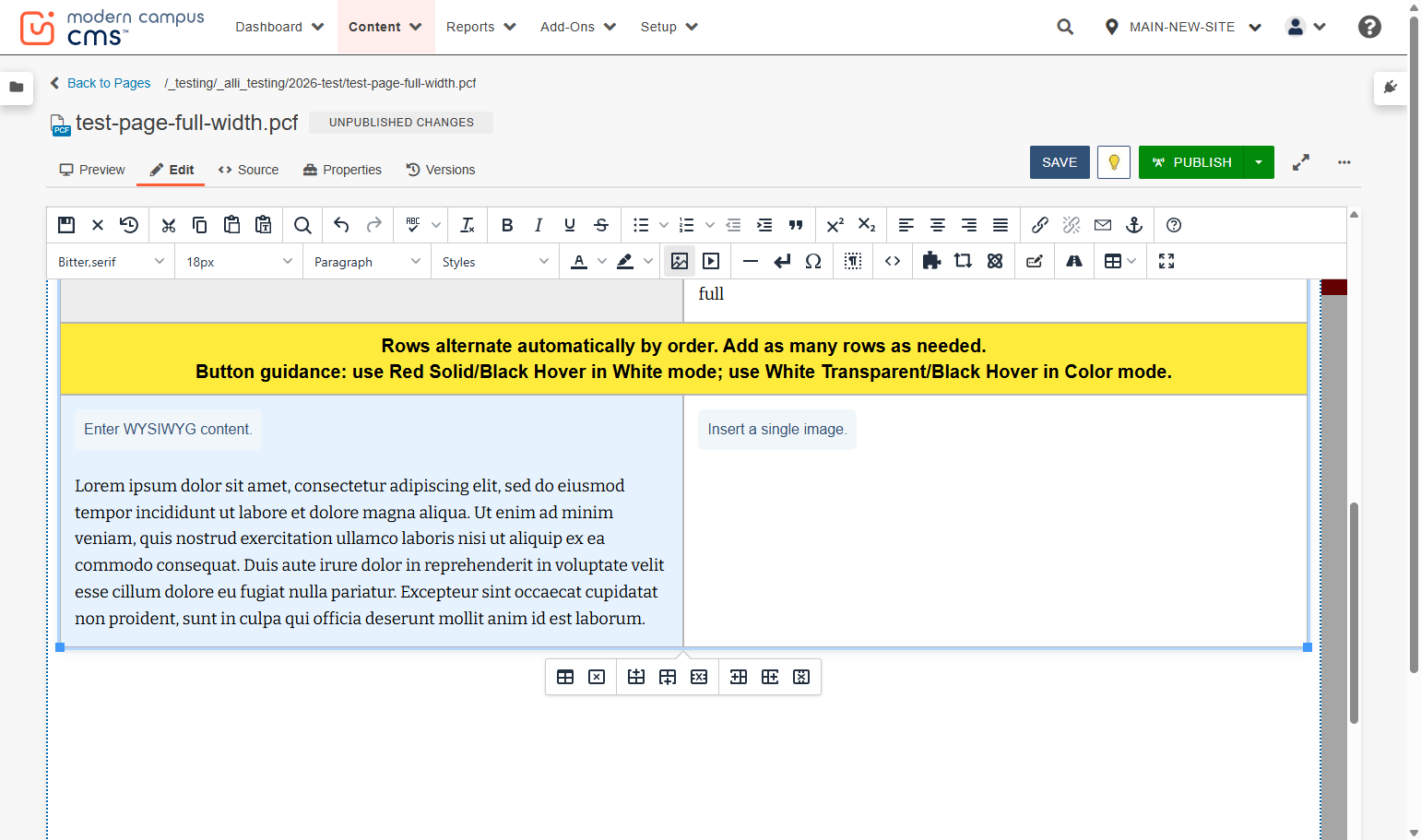Open Find and Replace magnifier in editor toolbar
This screenshot has height=840, width=1421.
(x=302, y=225)
